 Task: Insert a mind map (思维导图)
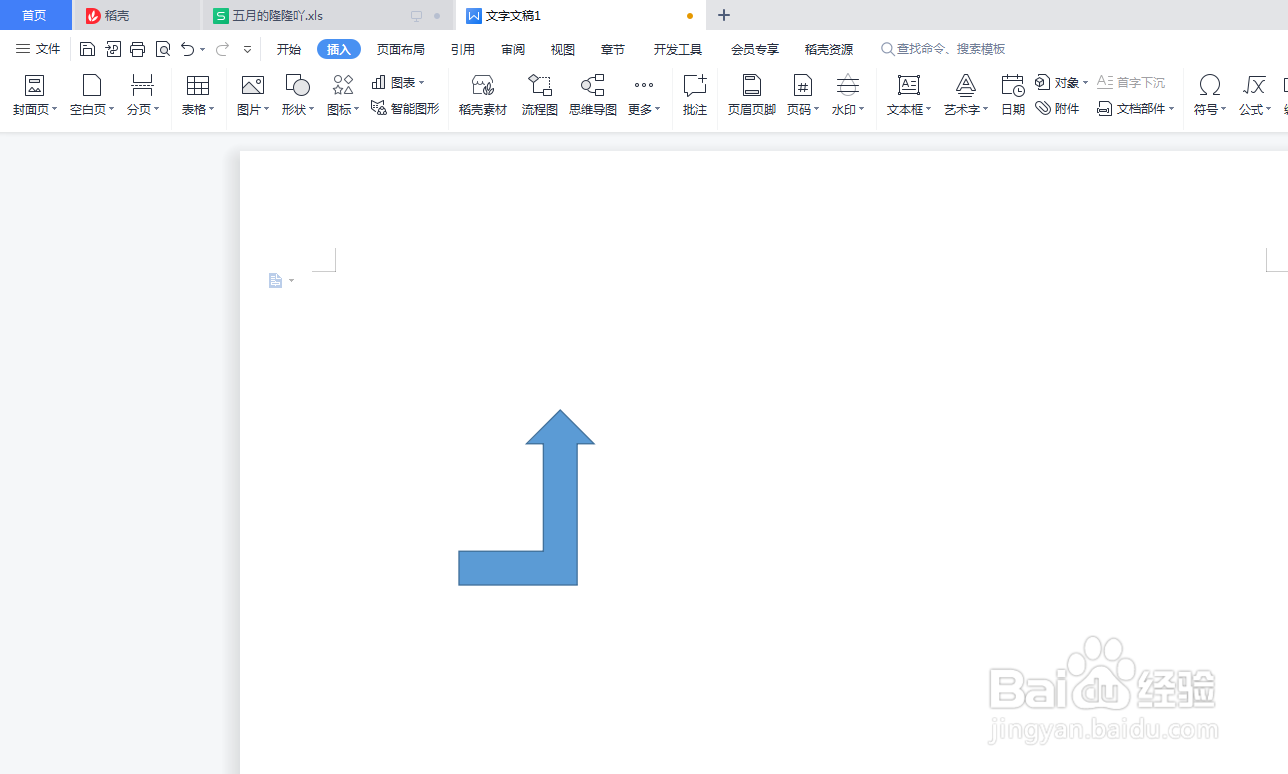click(592, 95)
